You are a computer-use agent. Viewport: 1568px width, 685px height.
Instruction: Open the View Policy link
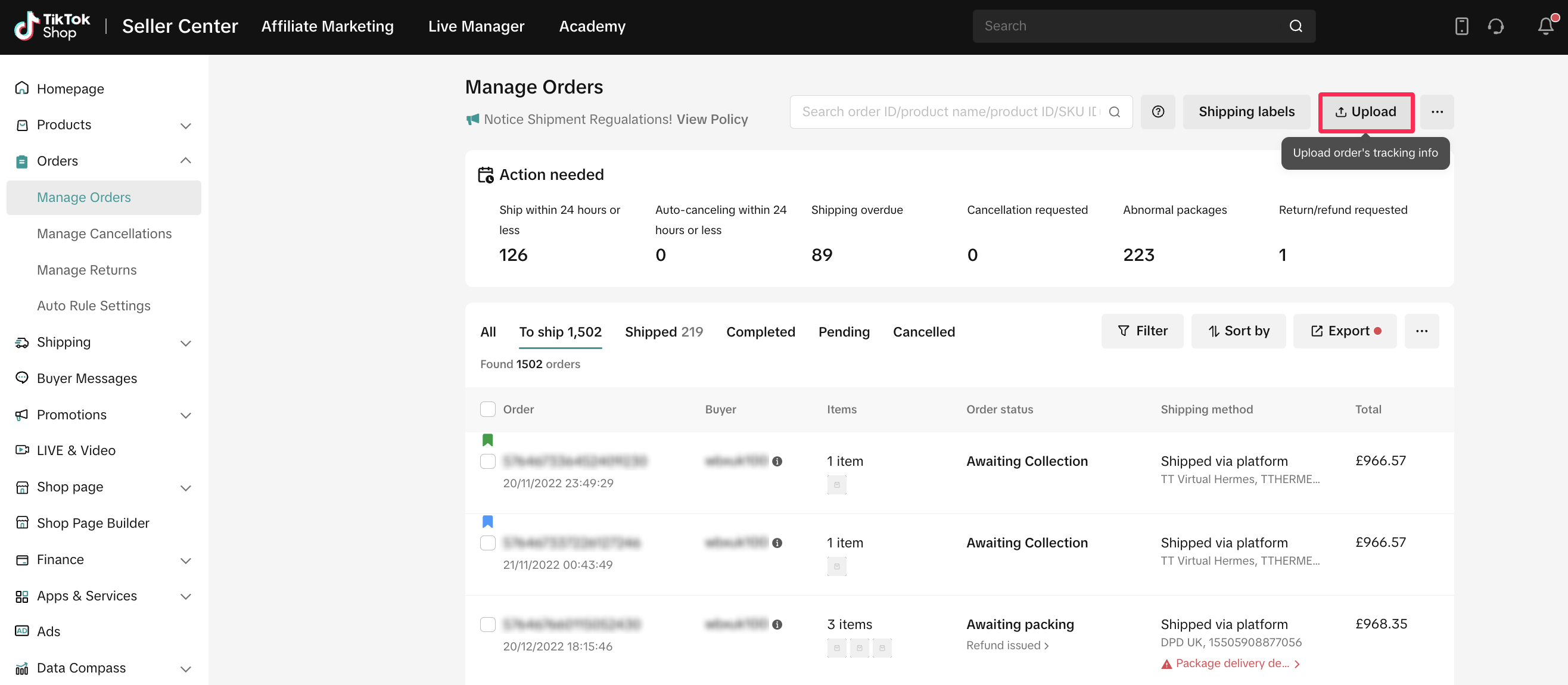coord(712,120)
